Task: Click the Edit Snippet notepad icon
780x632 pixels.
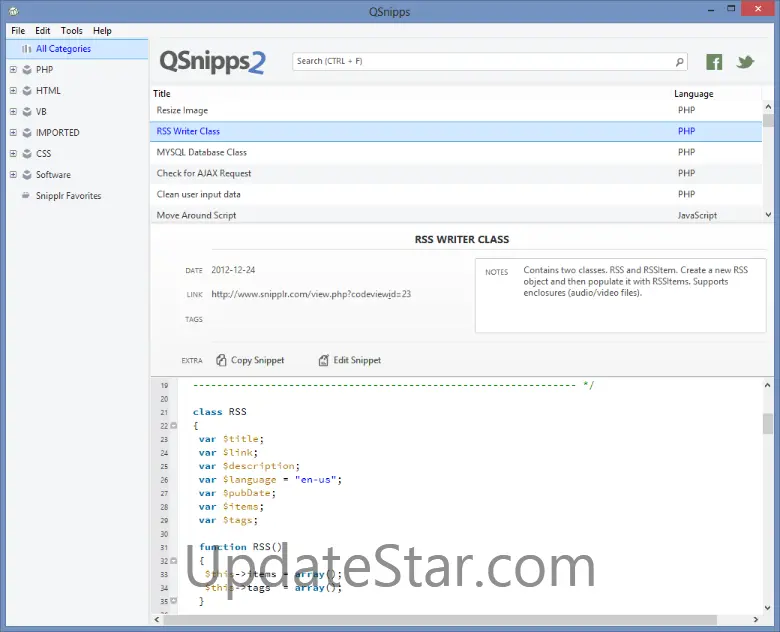Action: [x=323, y=360]
